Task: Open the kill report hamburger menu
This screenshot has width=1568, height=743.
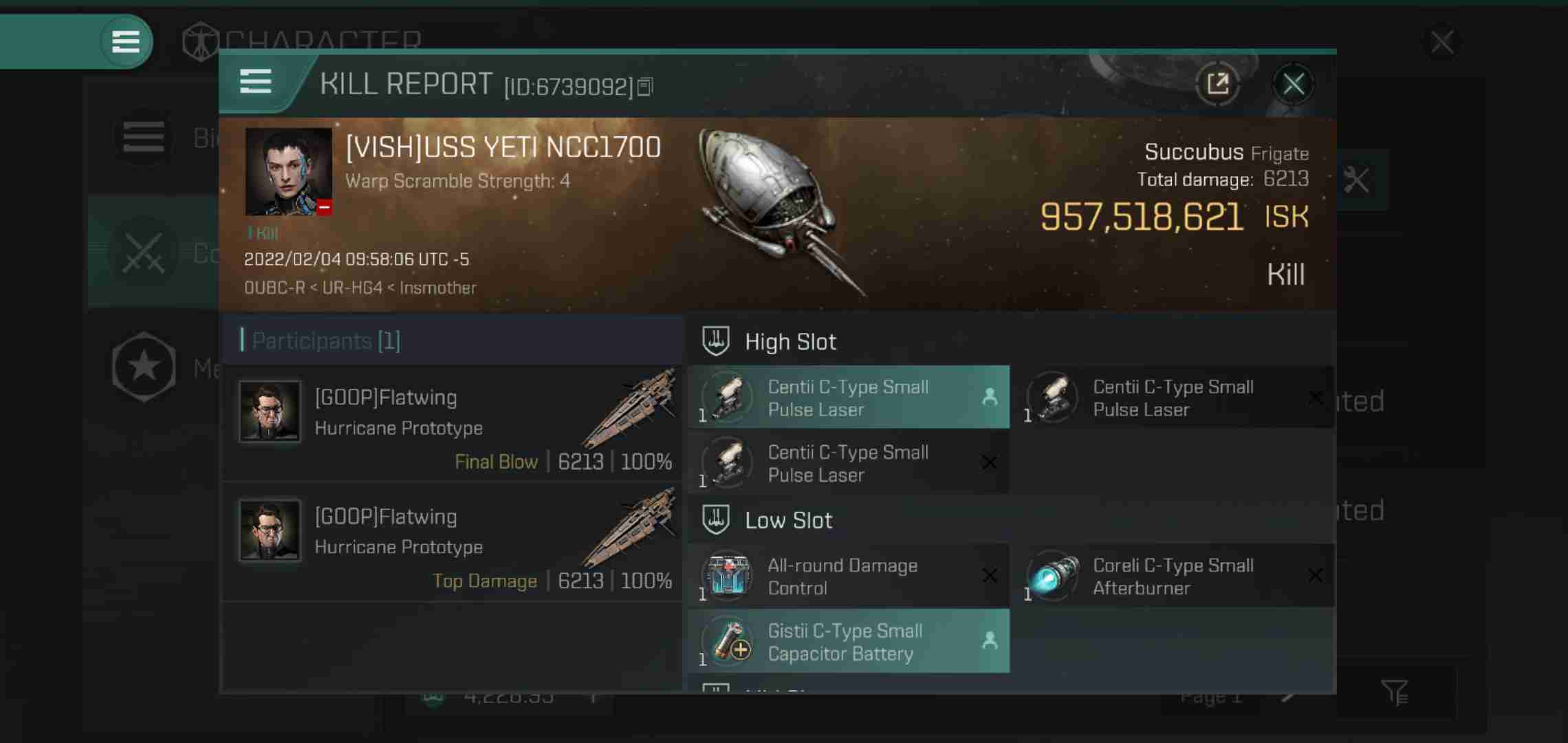Action: (255, 82)
